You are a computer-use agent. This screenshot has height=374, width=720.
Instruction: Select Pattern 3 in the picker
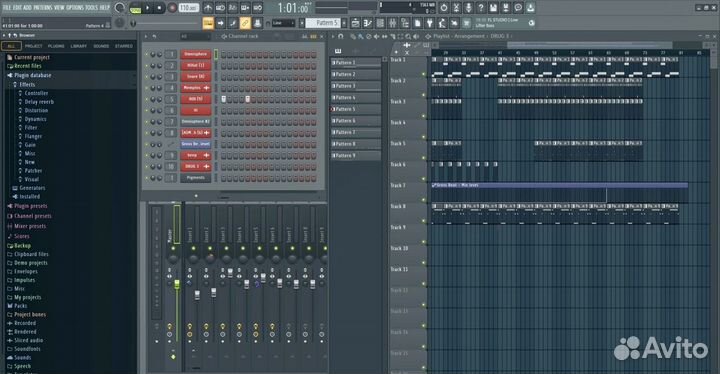356,86
